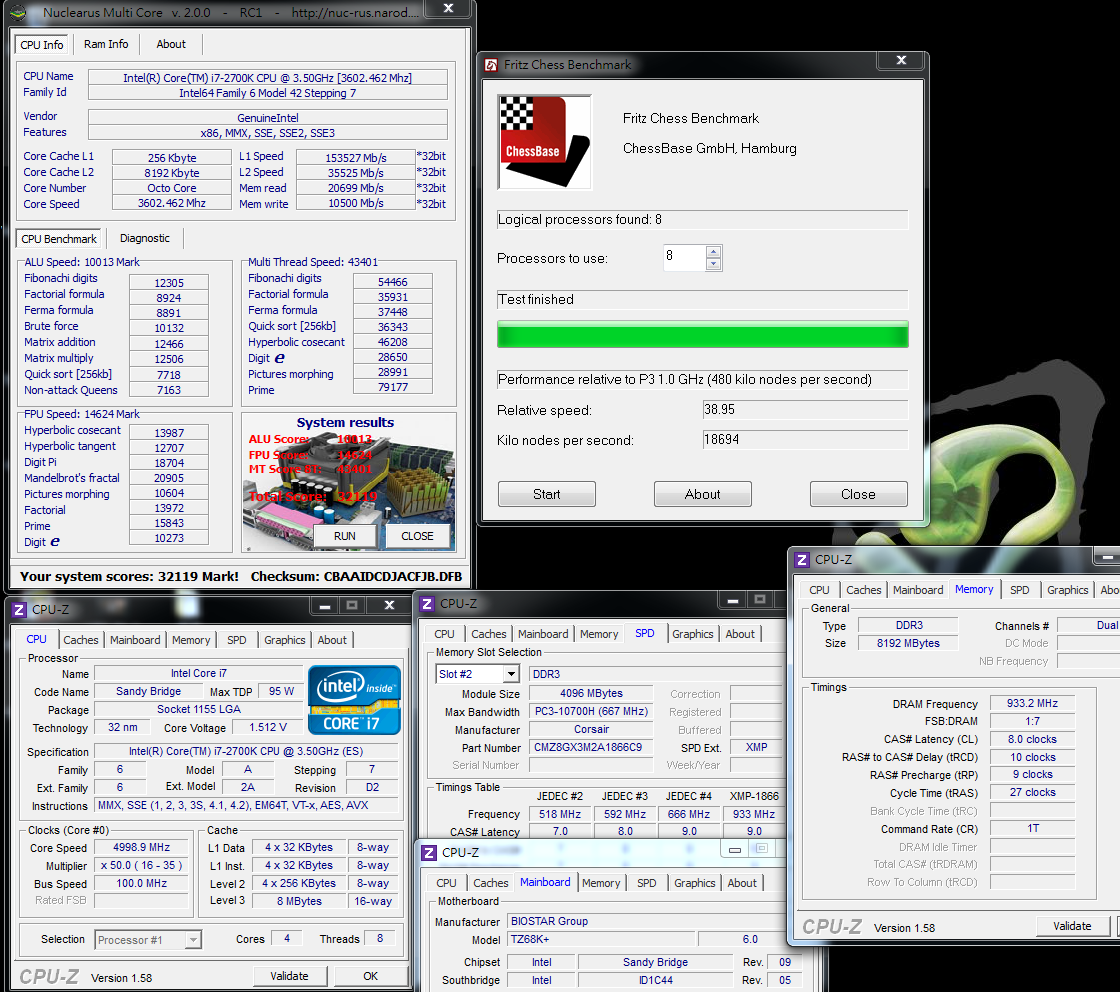Click the Multiplier x 50.0 value
Image resolution: width=1120 pixels, height=992 pixels.
coord(141,866)
